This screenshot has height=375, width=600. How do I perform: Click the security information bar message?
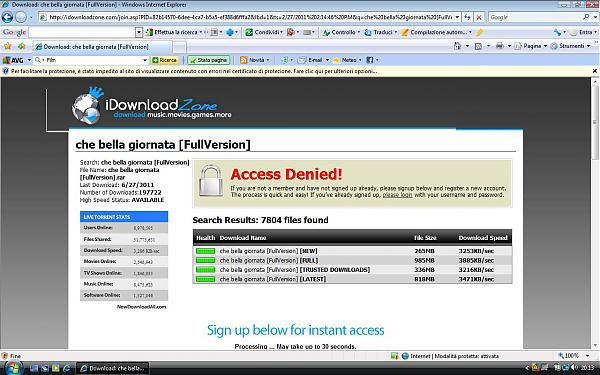point(194,71)
